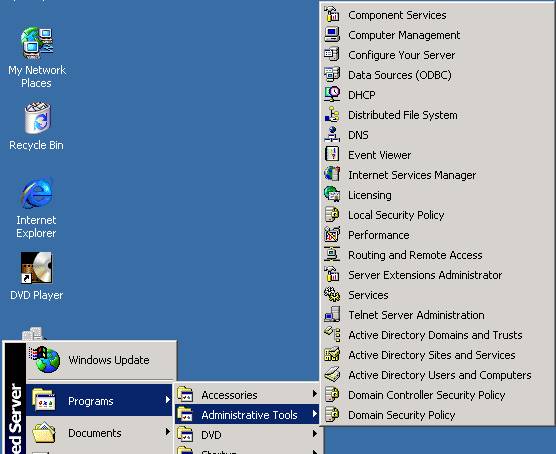Click the DNS icon
This screenshot has width=556, height=454.
332,134
